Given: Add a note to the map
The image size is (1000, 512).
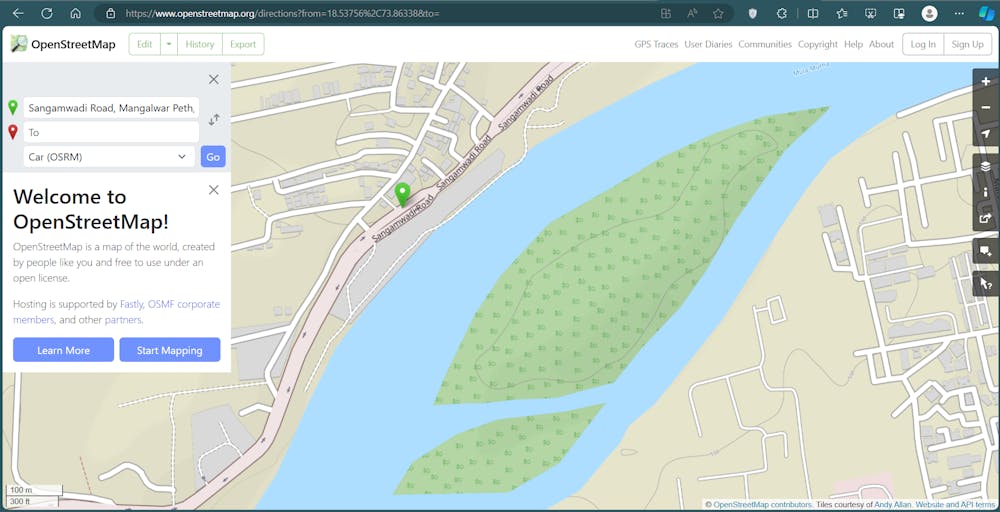Looking at the screenshot, I should 986,251.
